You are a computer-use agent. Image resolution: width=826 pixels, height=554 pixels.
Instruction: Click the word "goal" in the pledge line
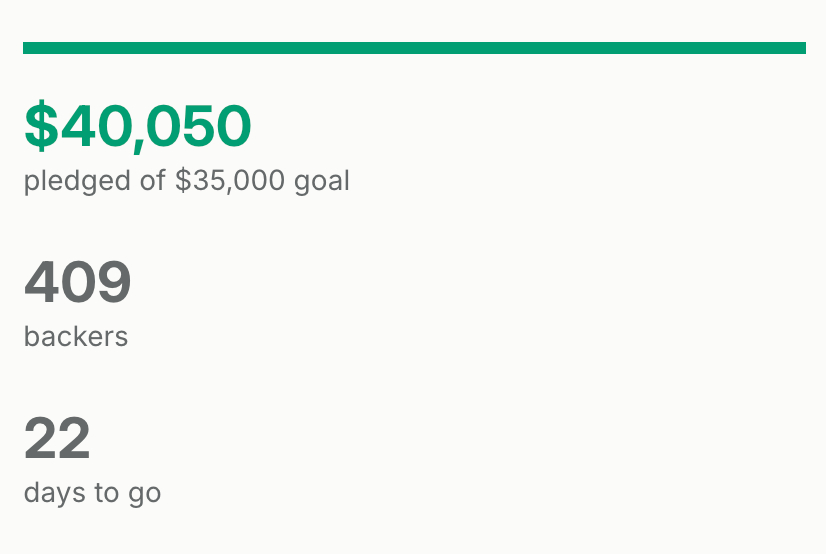click(322, 181)
